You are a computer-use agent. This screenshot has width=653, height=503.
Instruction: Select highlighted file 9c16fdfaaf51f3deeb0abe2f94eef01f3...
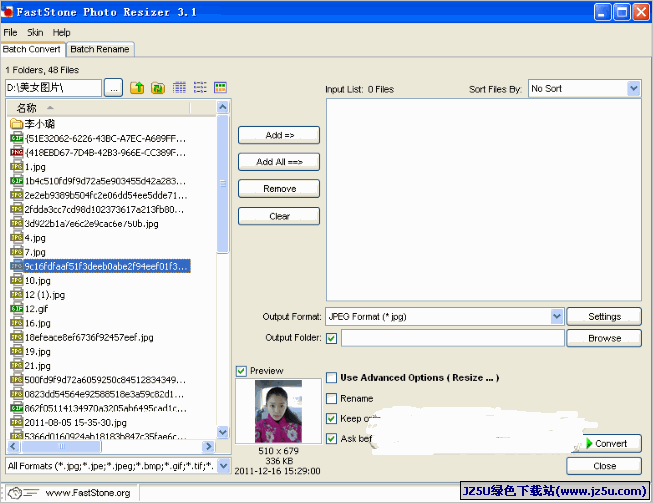(107, 266)
